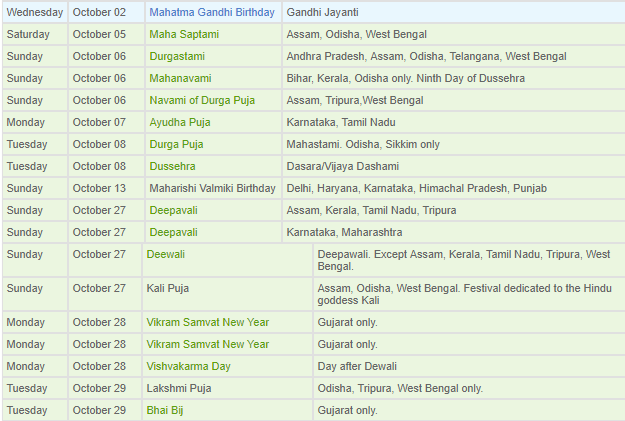Viewport: 625px width, 421px height.
Task: Click the Odisha, Tripura, West Bengal only cell
Action: pyautogui.click(x=469, y=388)
